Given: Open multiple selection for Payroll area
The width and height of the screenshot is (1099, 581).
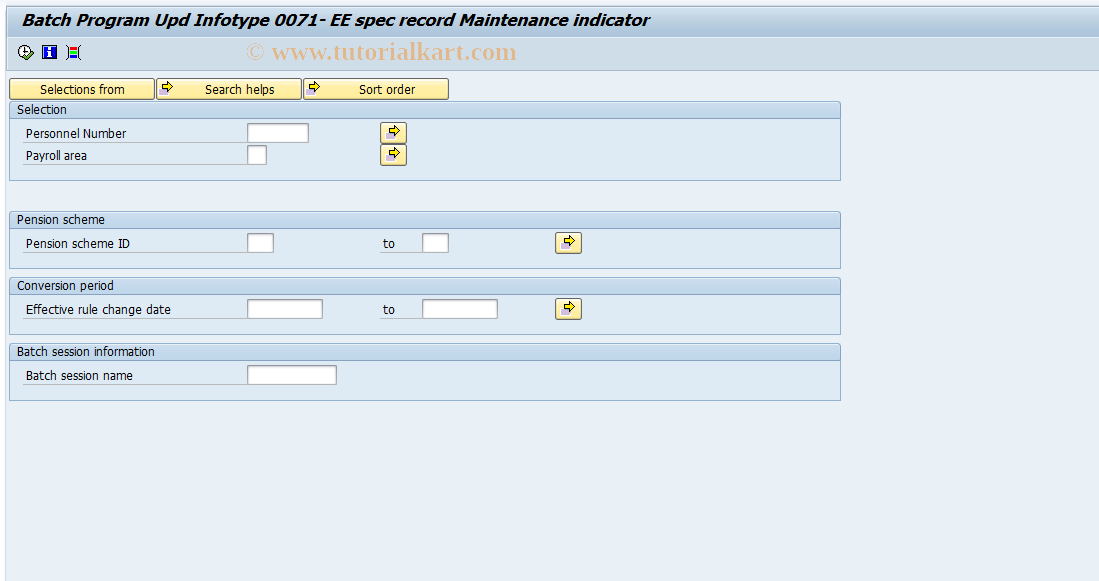Looking at the screenshot, I should [393, 155].
